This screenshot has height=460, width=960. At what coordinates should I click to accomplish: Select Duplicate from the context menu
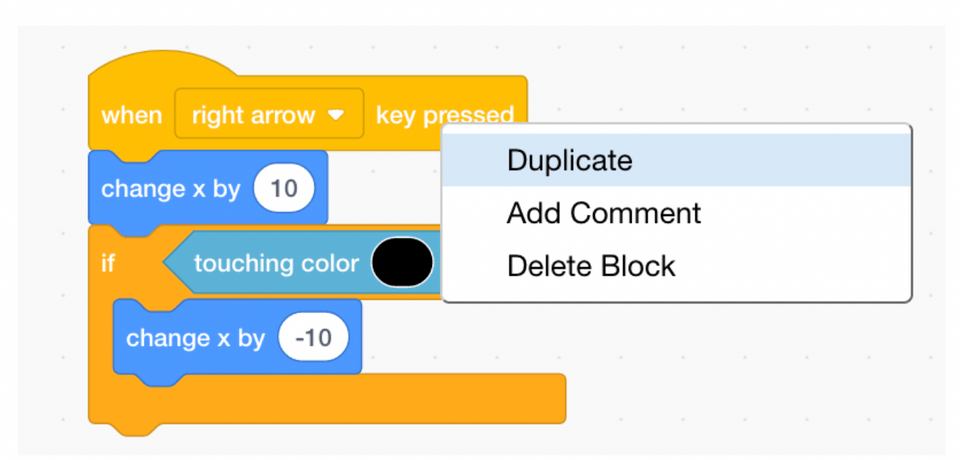point(570,160)
